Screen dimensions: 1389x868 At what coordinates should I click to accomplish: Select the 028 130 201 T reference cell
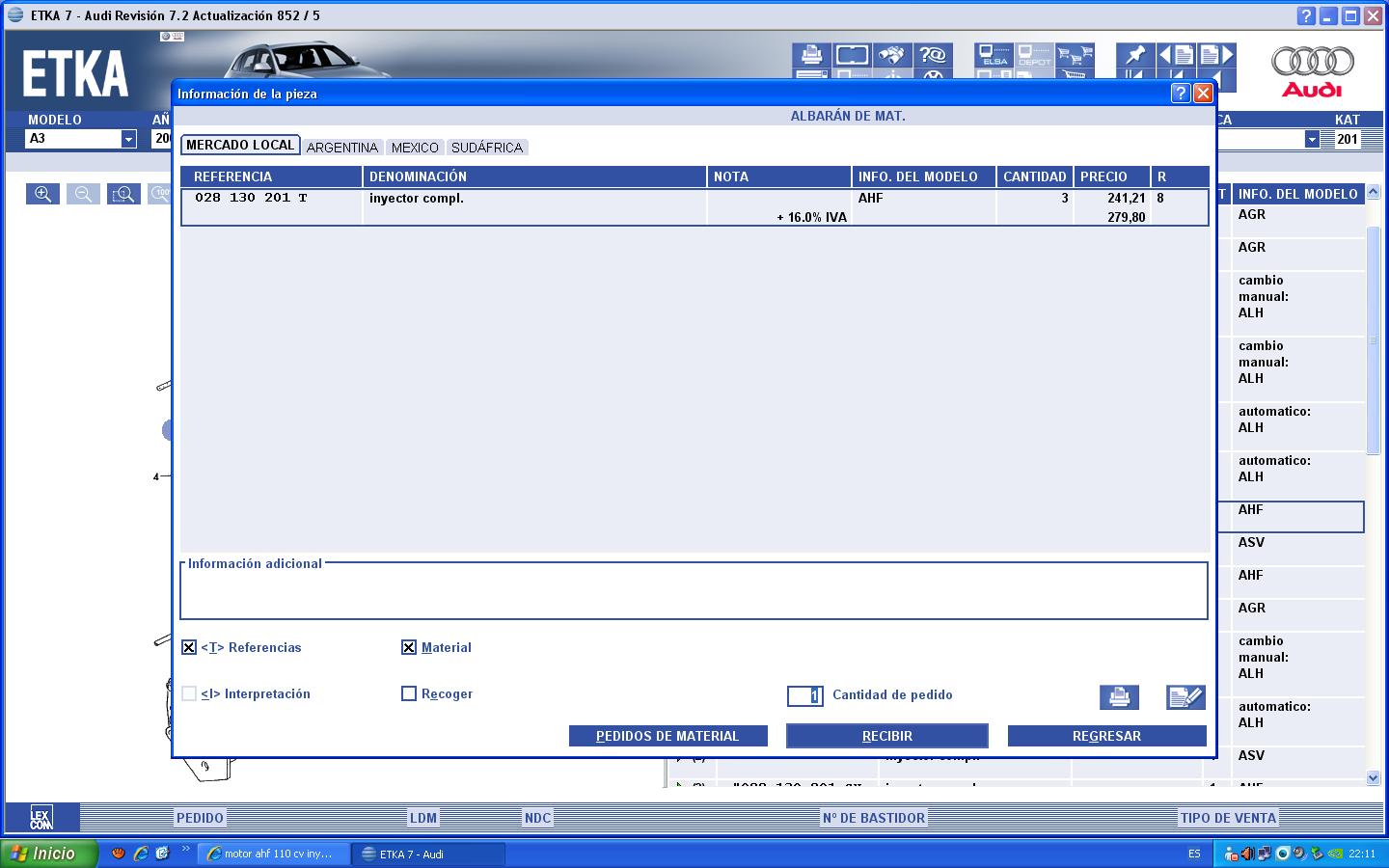251,198
